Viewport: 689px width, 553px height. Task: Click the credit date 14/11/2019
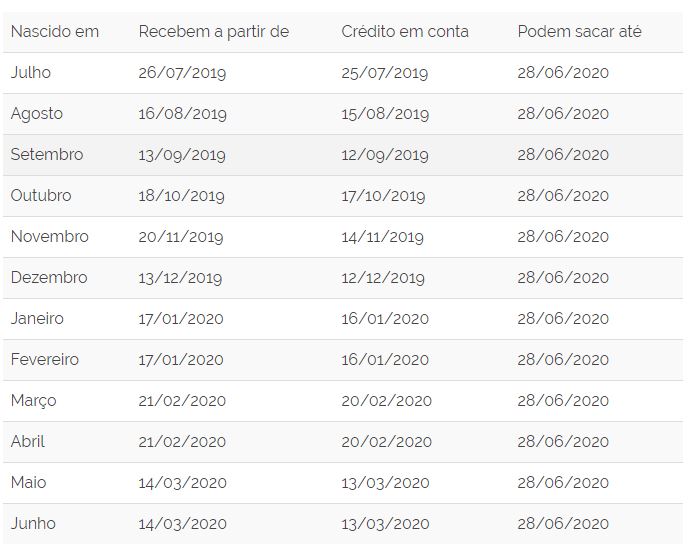pyautogui.click(x=382, y=237)
